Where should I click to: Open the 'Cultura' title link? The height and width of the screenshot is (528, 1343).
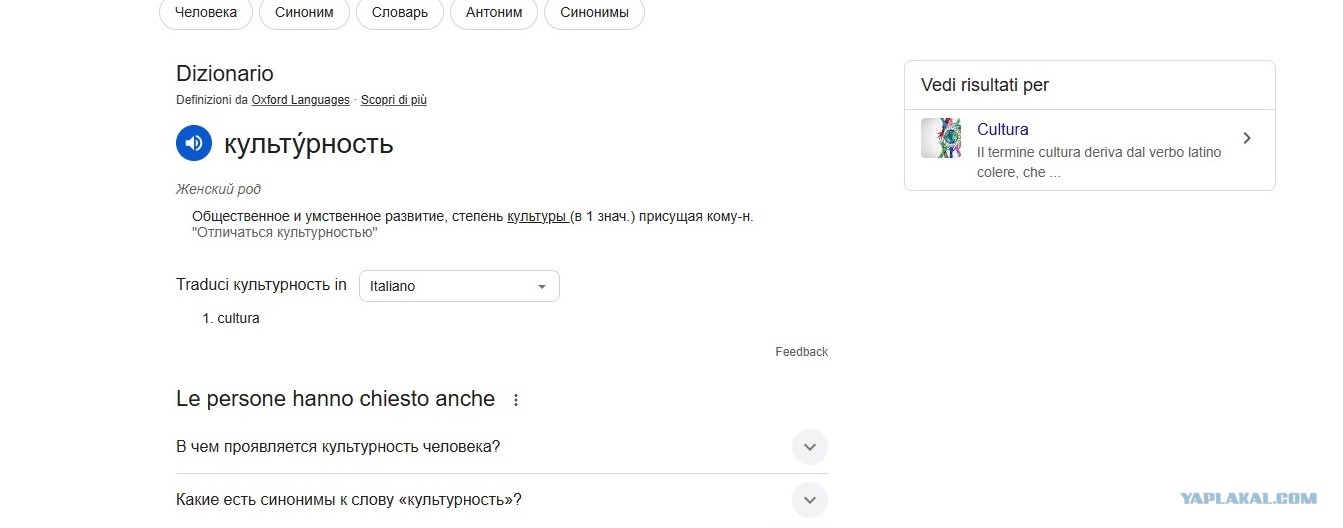(x=1003, y=129)
